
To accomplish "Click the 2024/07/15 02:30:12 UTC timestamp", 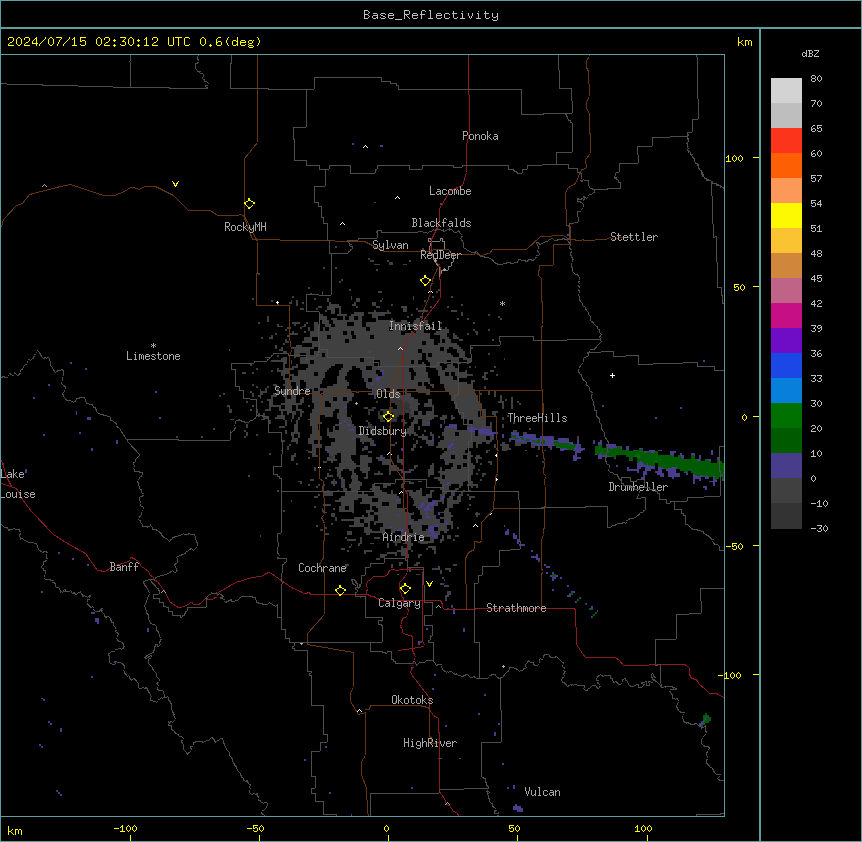I will (x=99, y=42).
